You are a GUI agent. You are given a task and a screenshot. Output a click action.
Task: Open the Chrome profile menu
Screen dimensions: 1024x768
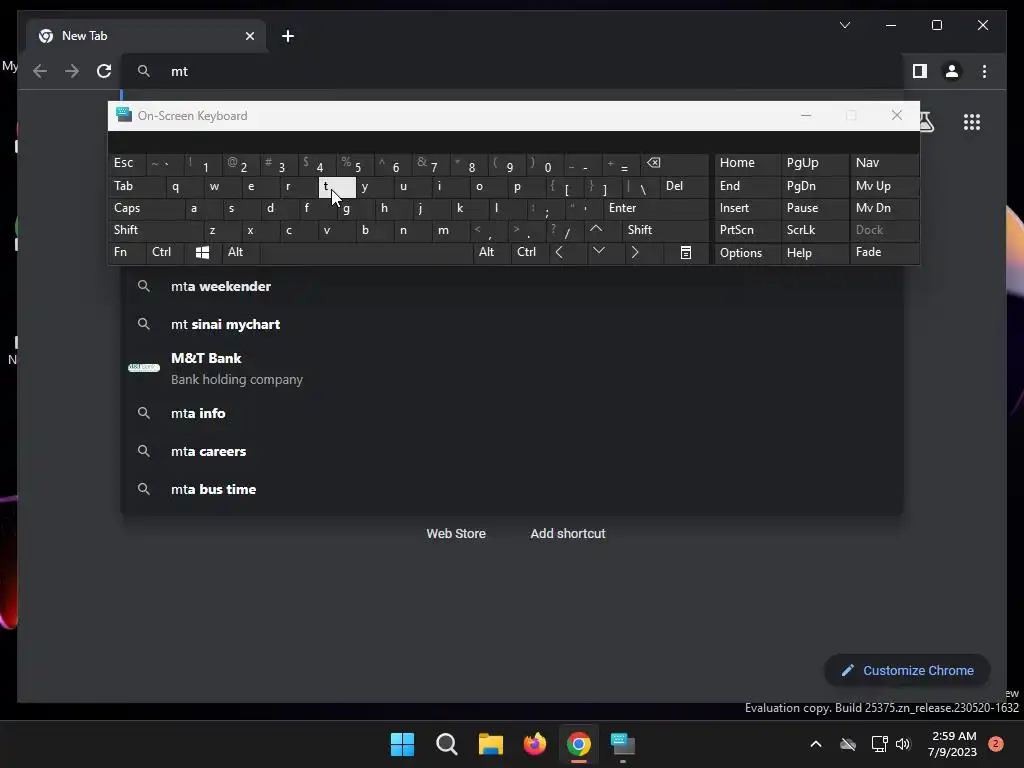point(952,71)
